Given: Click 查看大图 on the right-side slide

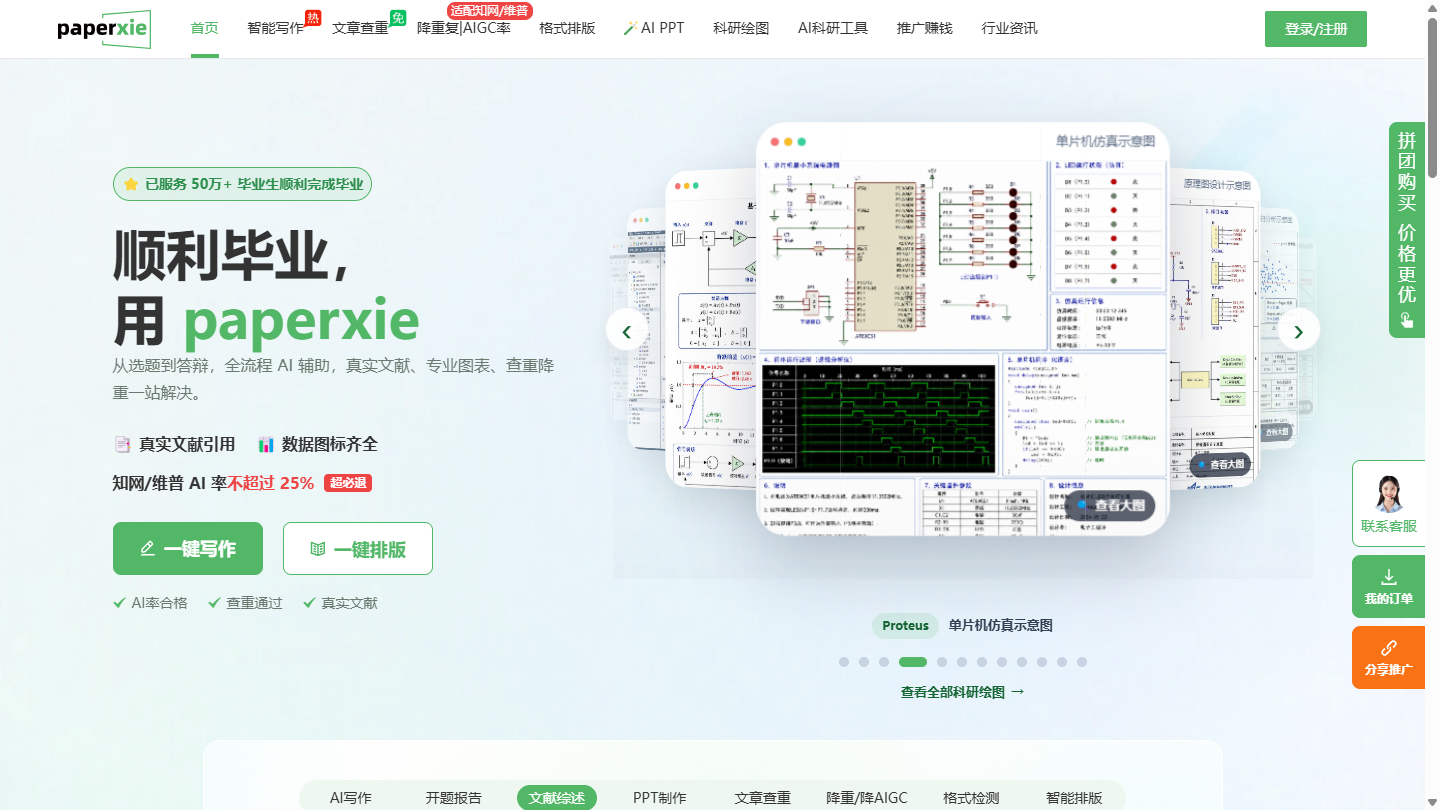Looking at the screenshot, I should point(1220,464).
